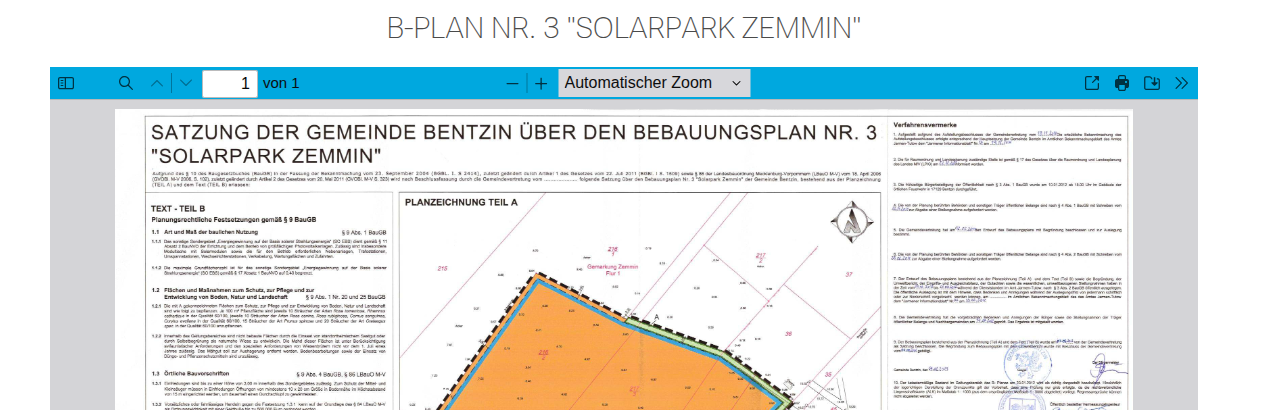The width and height of the screenshot is (1263, 410).
Task: Click the Planzeichnung Teil A label
Action: pos(461,202)
